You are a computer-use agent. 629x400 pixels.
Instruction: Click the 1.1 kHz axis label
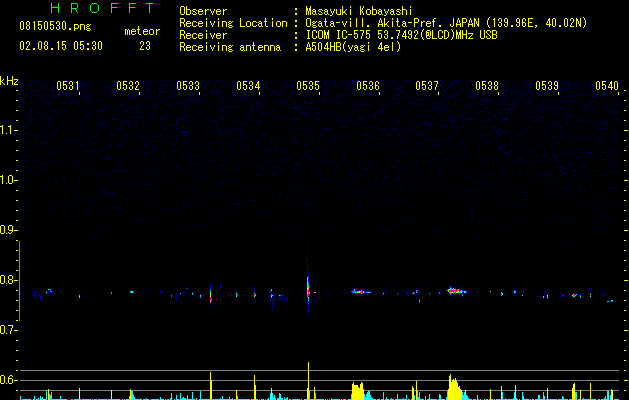[x=8, y=130]
